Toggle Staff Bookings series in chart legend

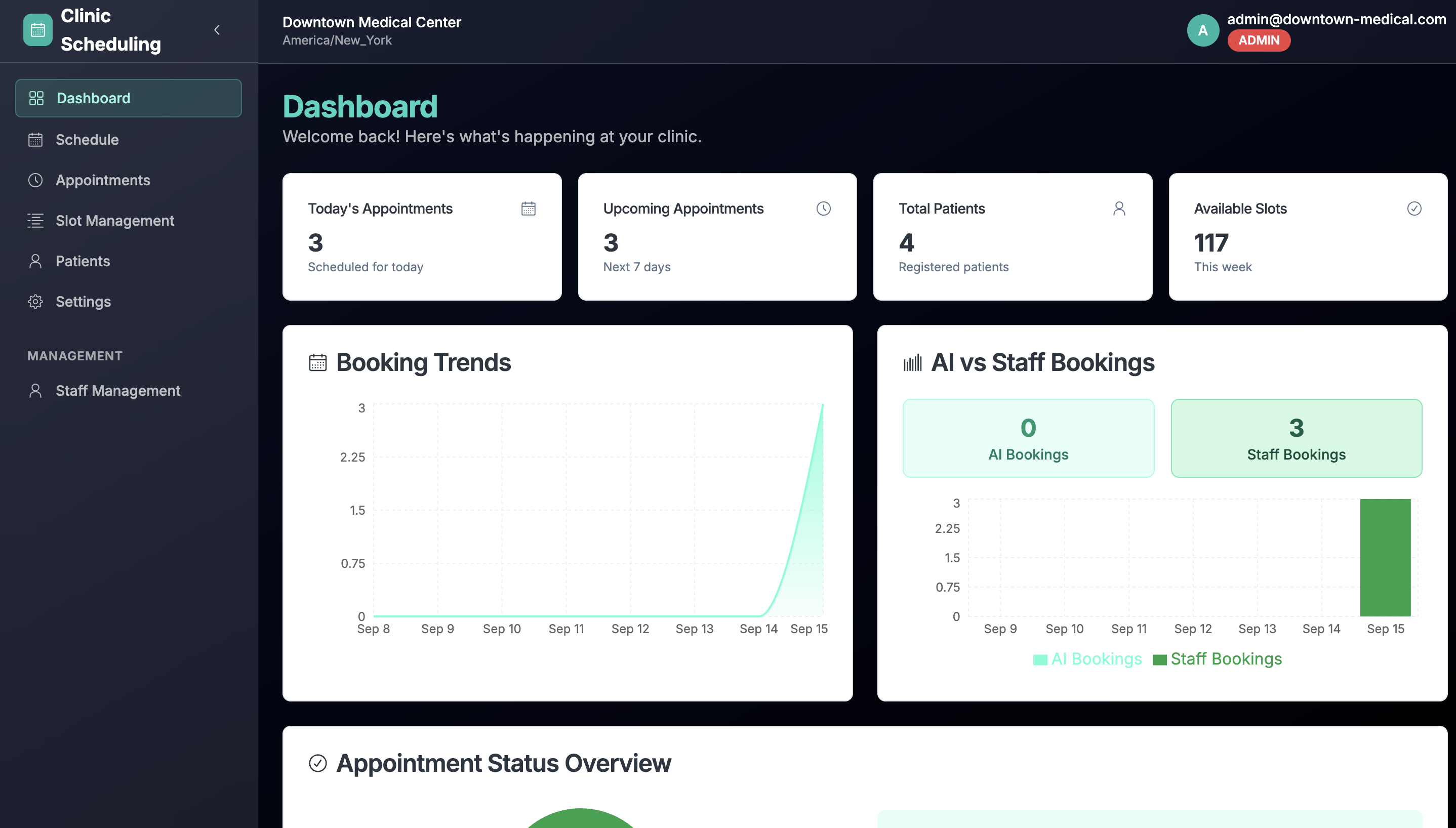(1217, 658)
